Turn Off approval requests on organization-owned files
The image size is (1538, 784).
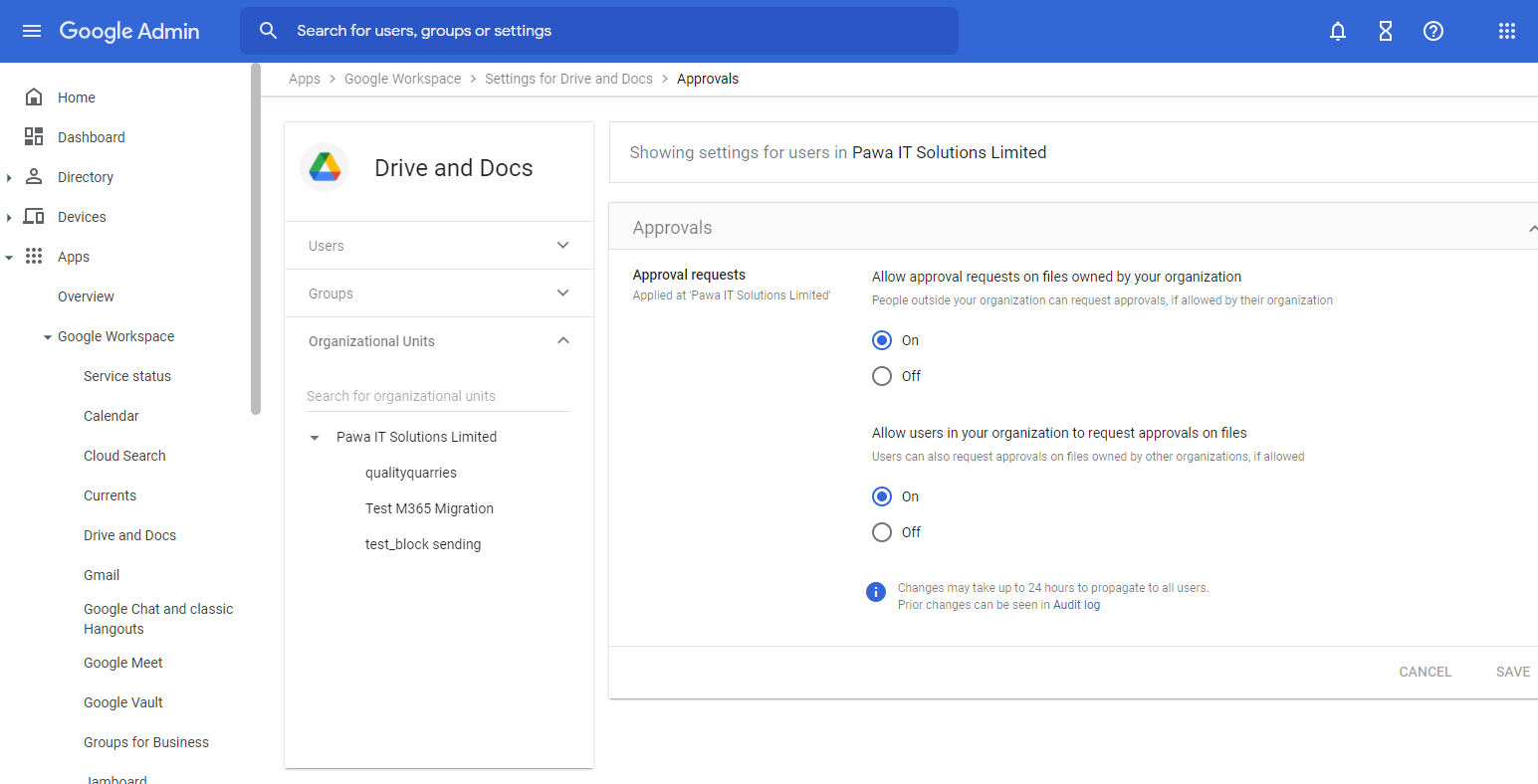pyautogui.click(x=882, y=376)
